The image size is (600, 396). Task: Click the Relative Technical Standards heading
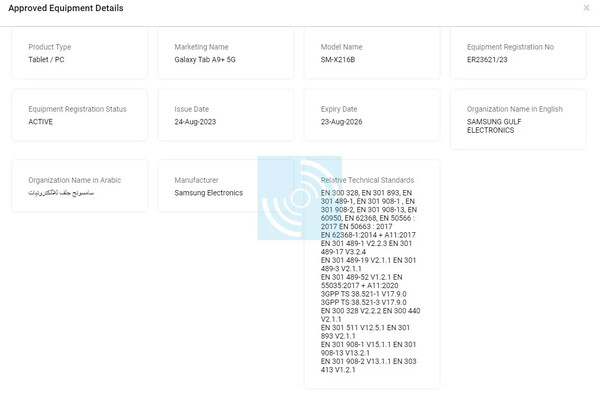(367, 180)
